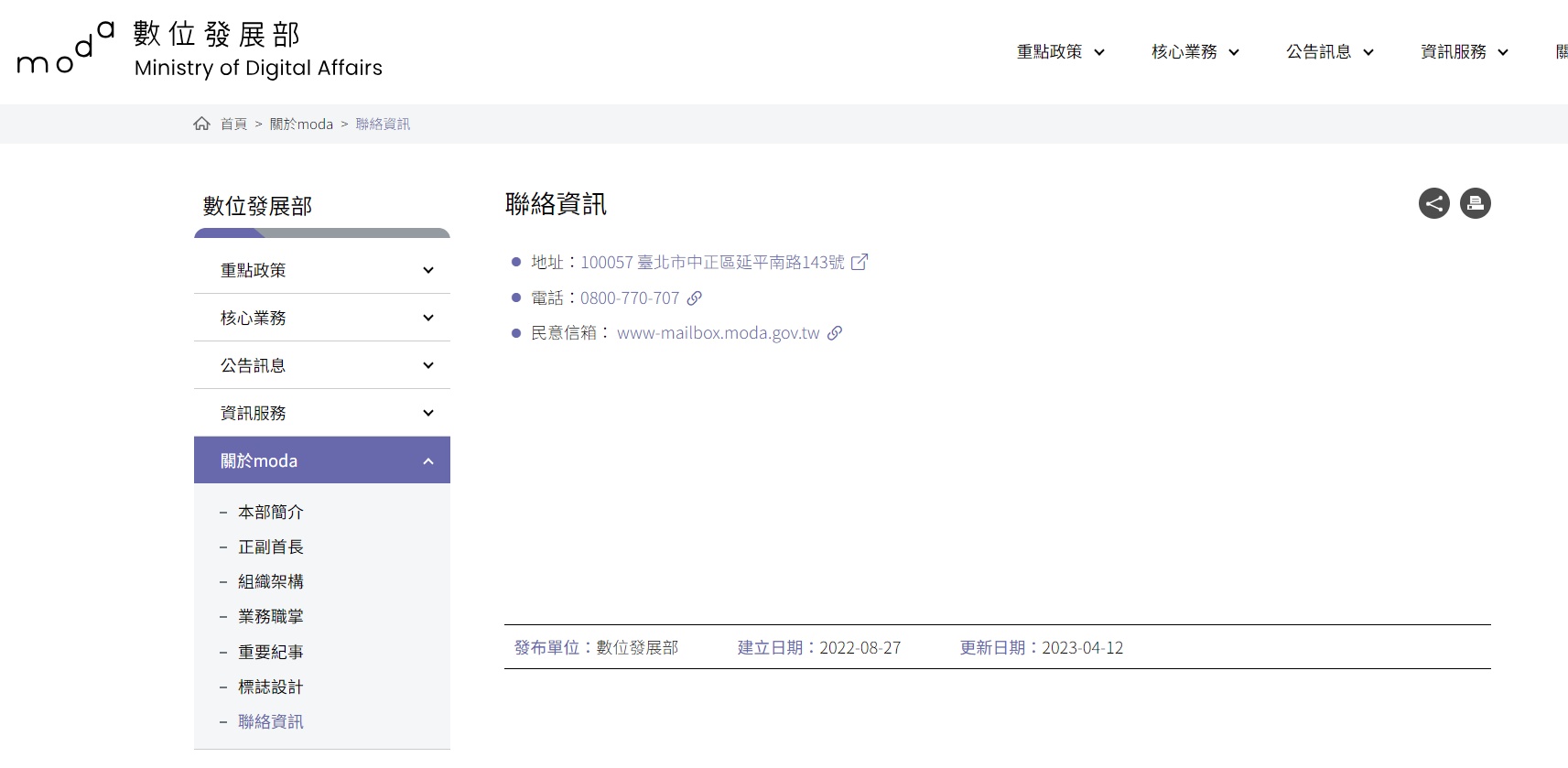Expand the 核心業務 sidebar section chevron

click(x=428, y=318)
